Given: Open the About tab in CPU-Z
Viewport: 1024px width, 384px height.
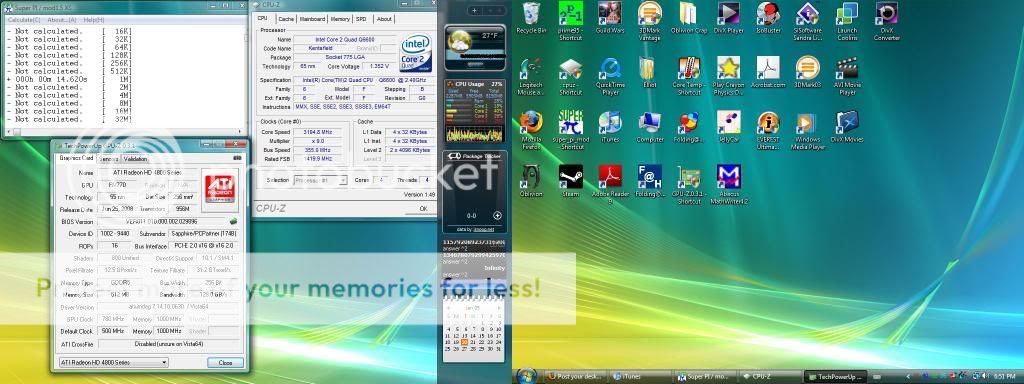Looking at the screenshot, I should (x=384, y=19).
